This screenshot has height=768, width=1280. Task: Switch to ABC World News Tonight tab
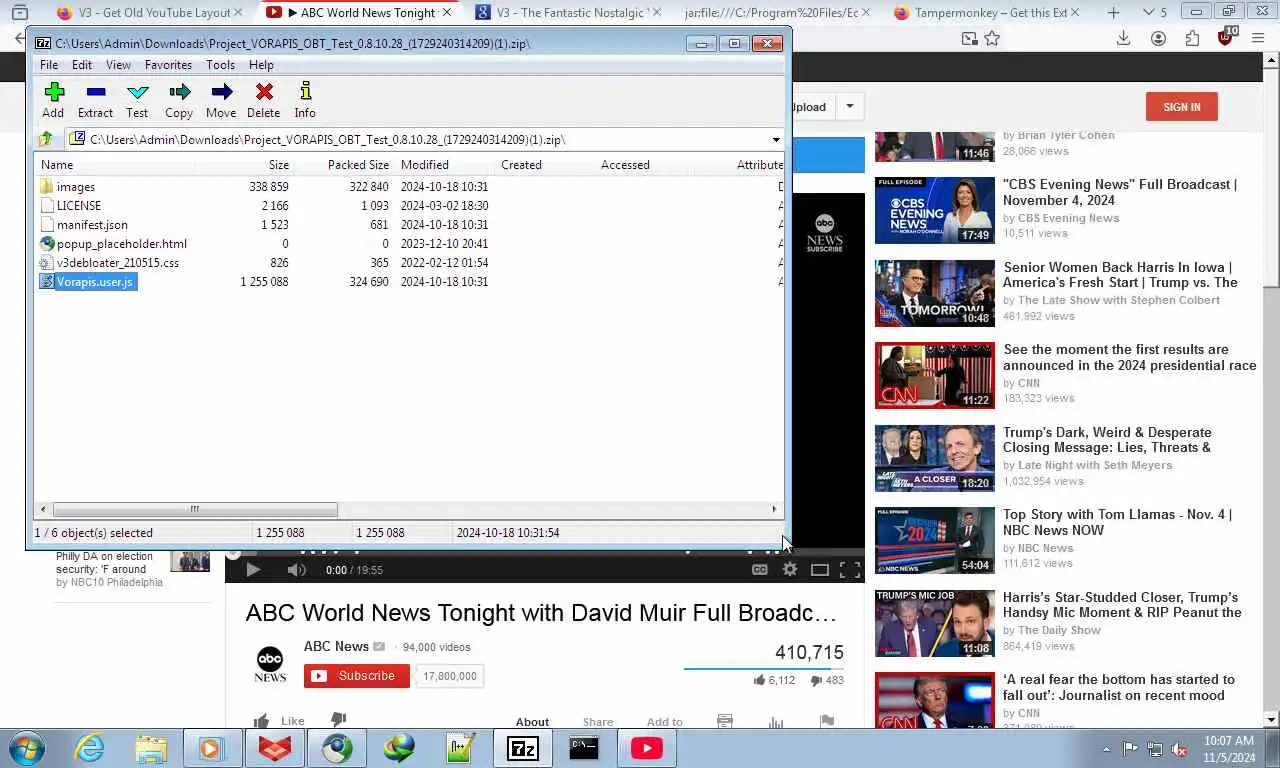pyautogui.click(x=358, y=13)
